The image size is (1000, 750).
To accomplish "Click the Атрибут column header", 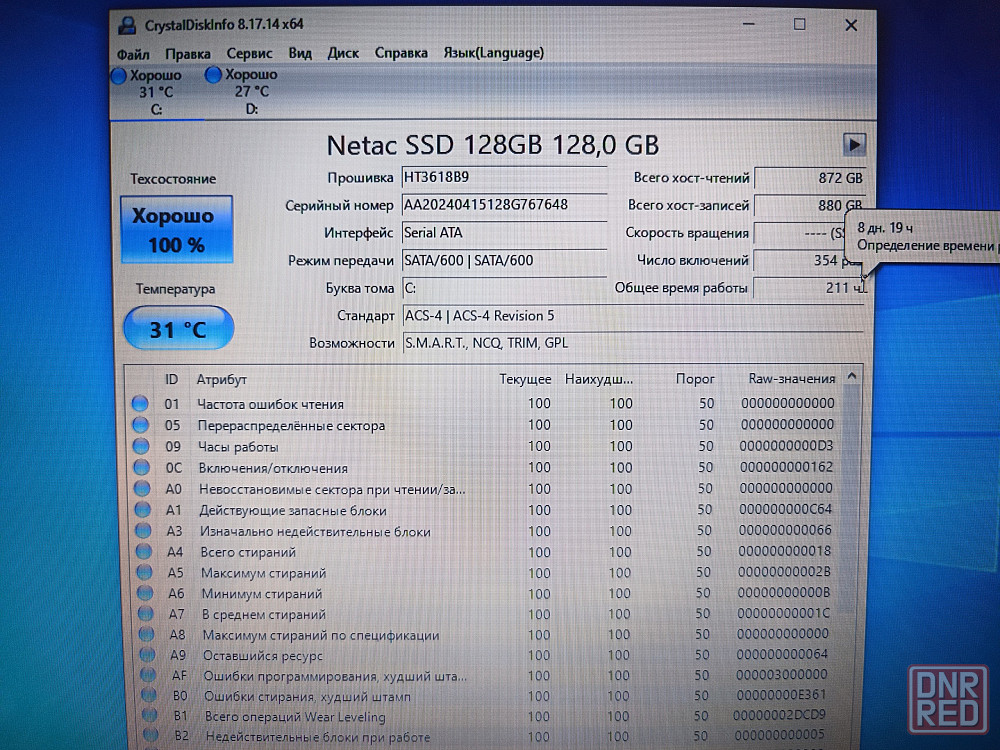I will coord(221,379).
